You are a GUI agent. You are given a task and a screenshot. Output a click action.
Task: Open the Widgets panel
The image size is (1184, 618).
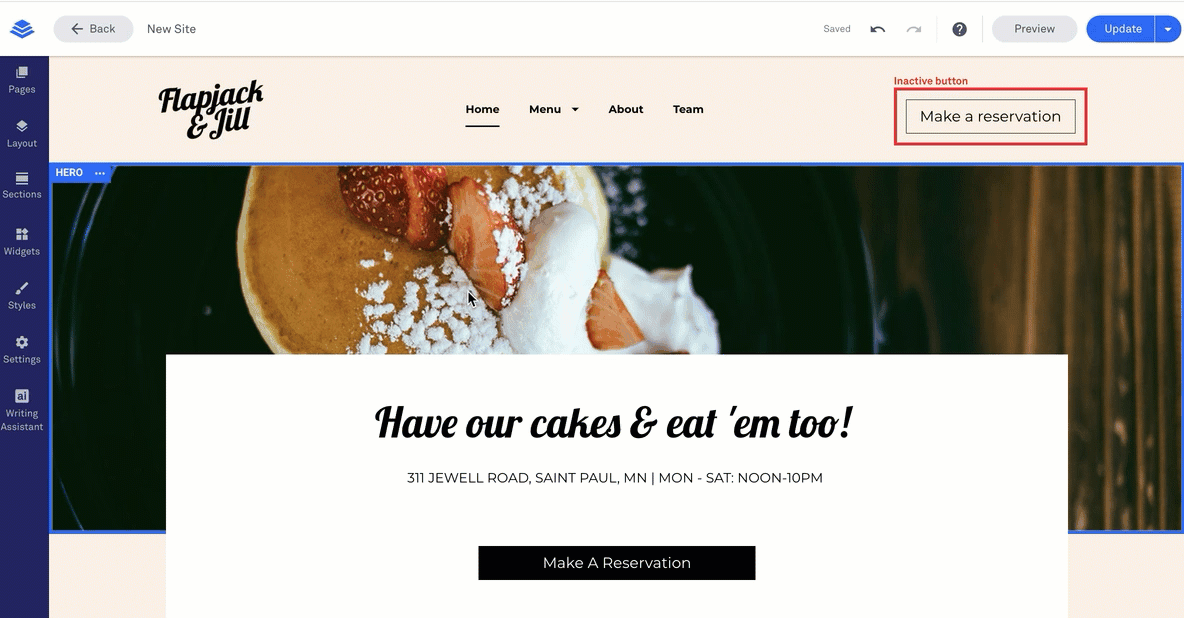point(22,242)
